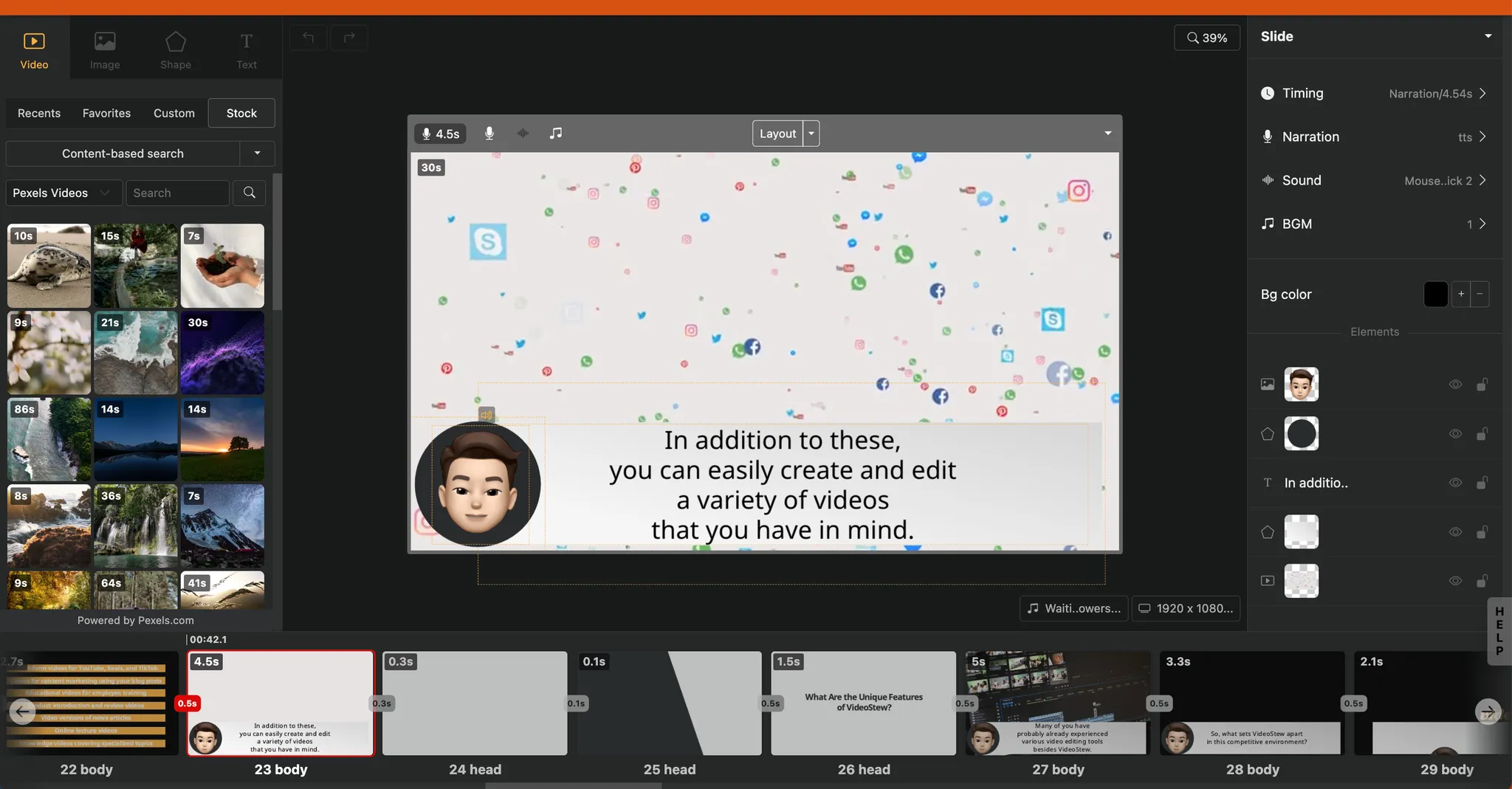Select slide 27 body in timeline
Screen dimensions: 1512x789
pos(1058,703)
